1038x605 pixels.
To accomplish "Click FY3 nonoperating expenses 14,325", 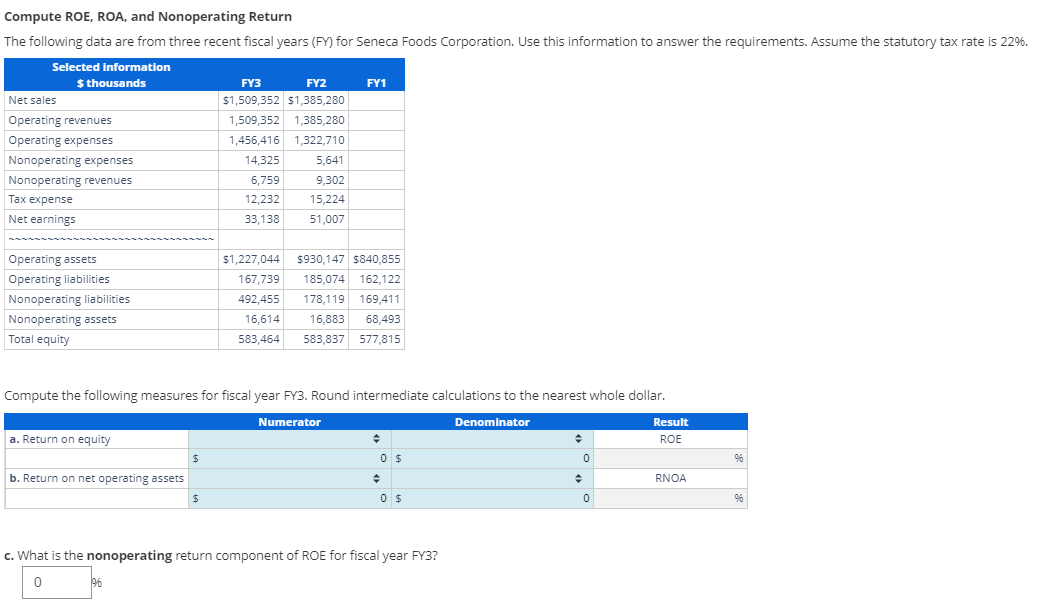I will tap(262, 160).
